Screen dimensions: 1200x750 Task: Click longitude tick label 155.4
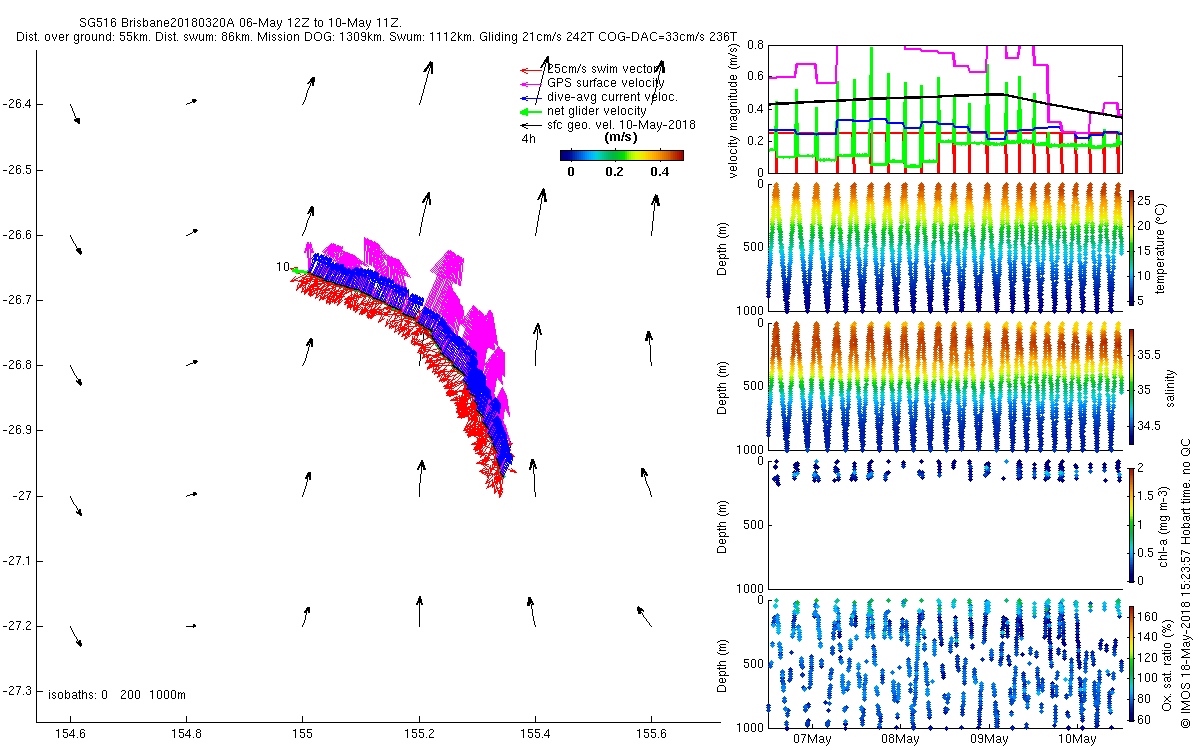(x=535, y=734)
